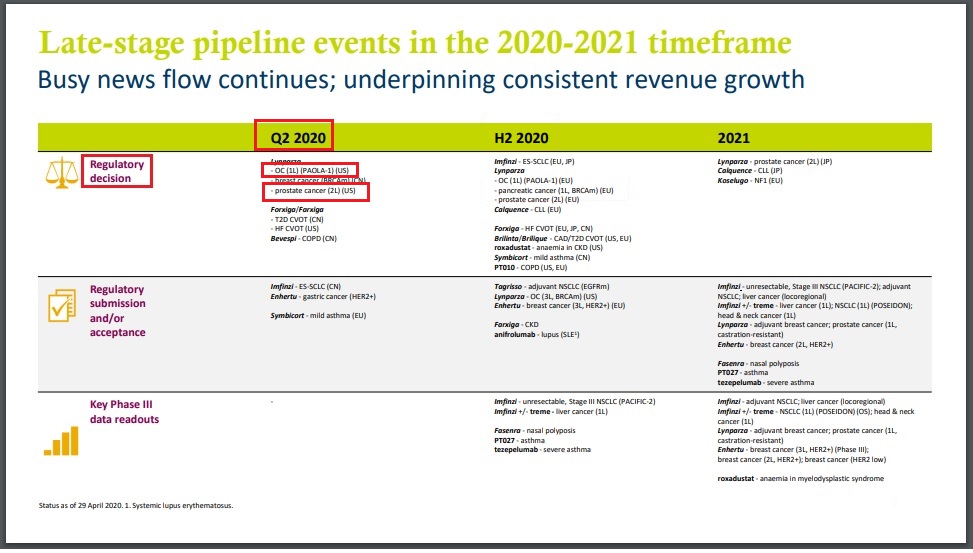Click roxadustat - anaemia in myelodysplastic syndrome
973x553 pixels.
click(800, 479)
